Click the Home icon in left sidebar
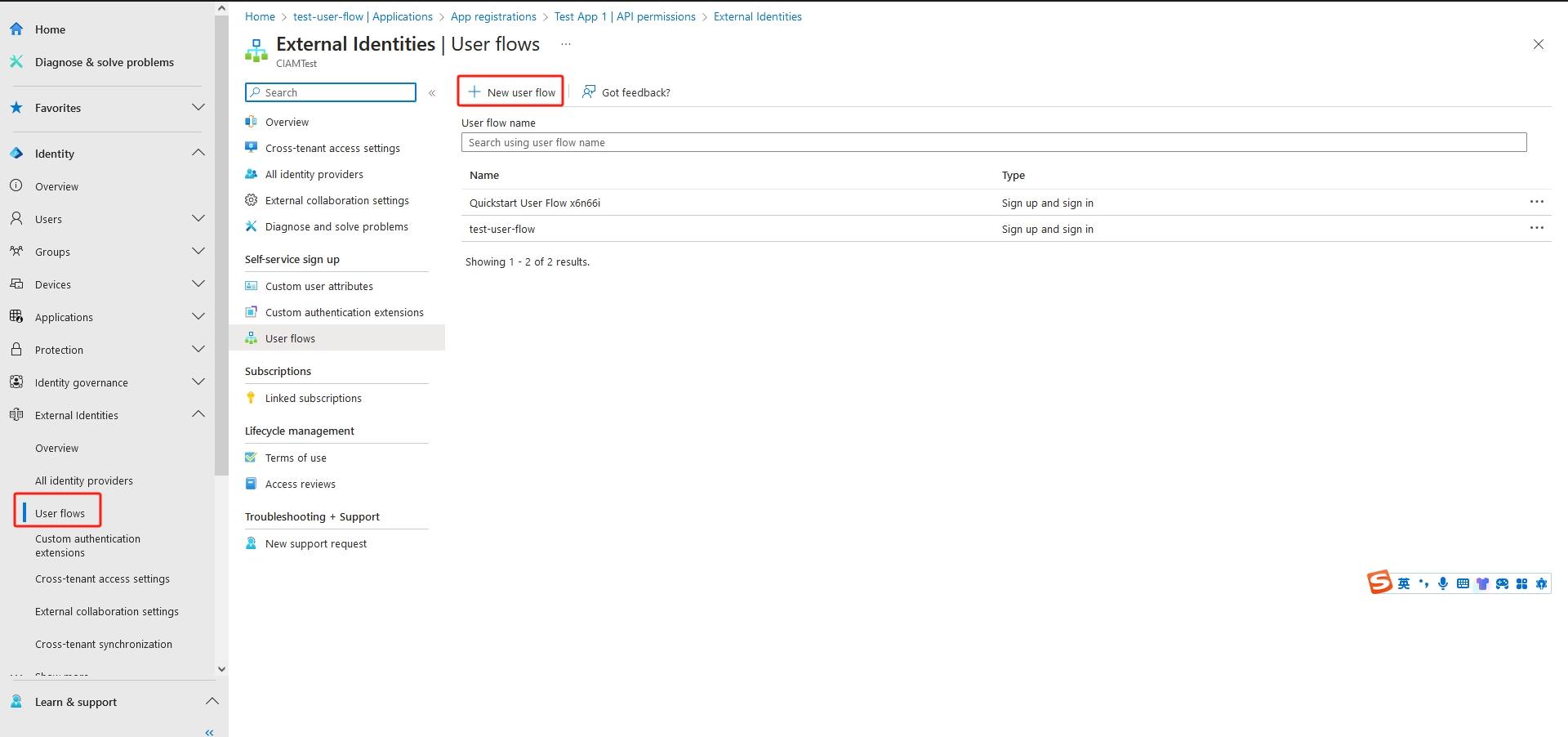The width and height of the screenshot is (1568, 737). [16, 29]
